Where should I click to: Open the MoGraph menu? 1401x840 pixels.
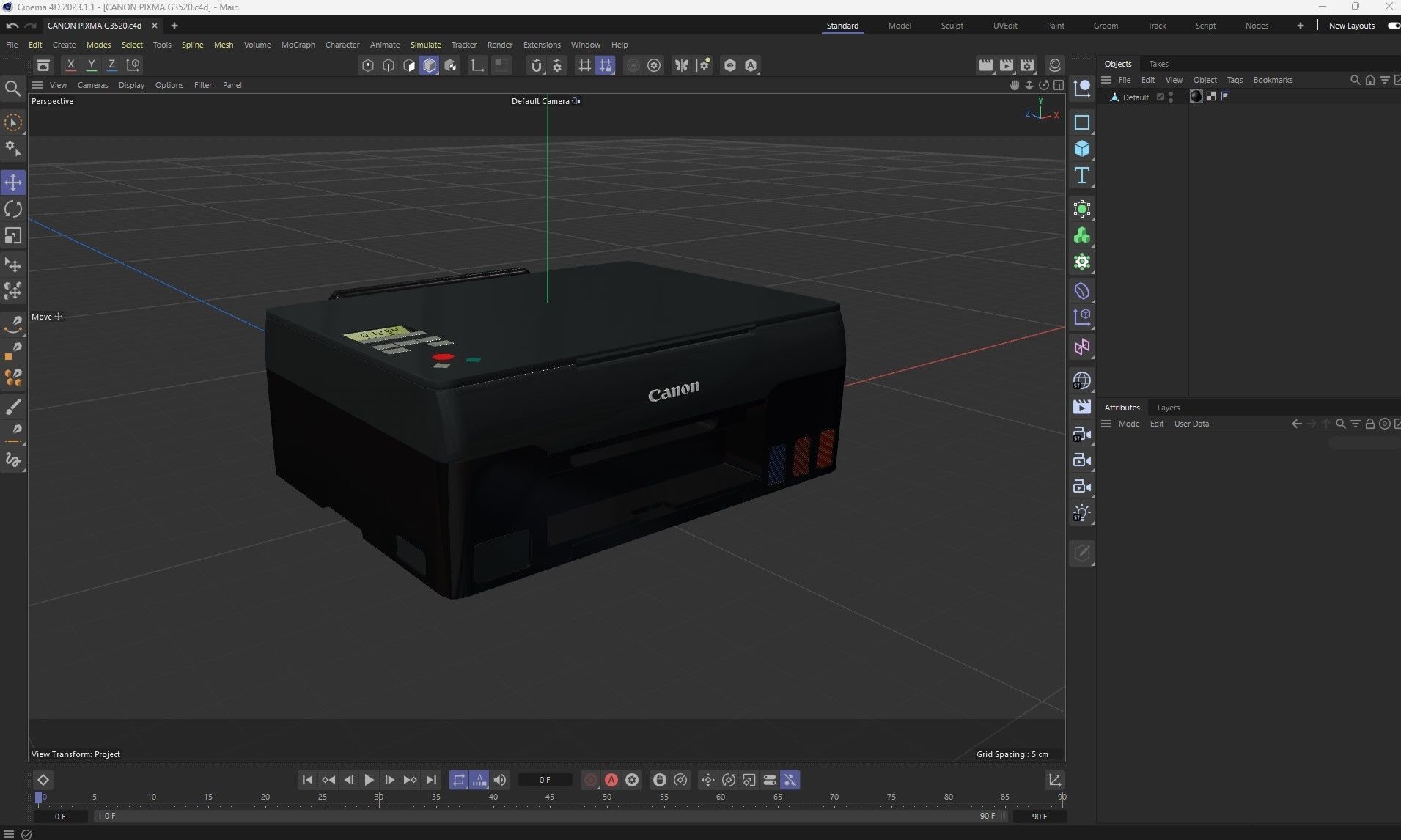coord(298,45)
